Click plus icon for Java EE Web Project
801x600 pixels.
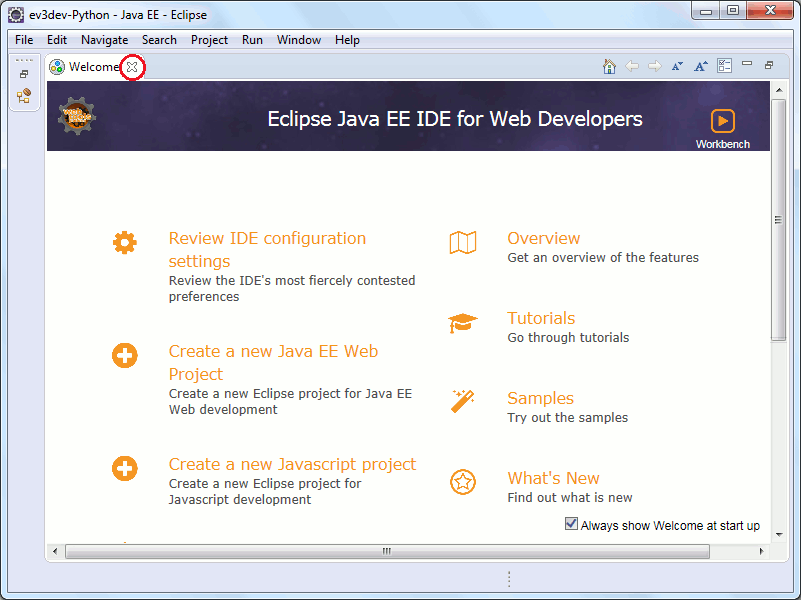pyautogui.click(x=125, y=355)
